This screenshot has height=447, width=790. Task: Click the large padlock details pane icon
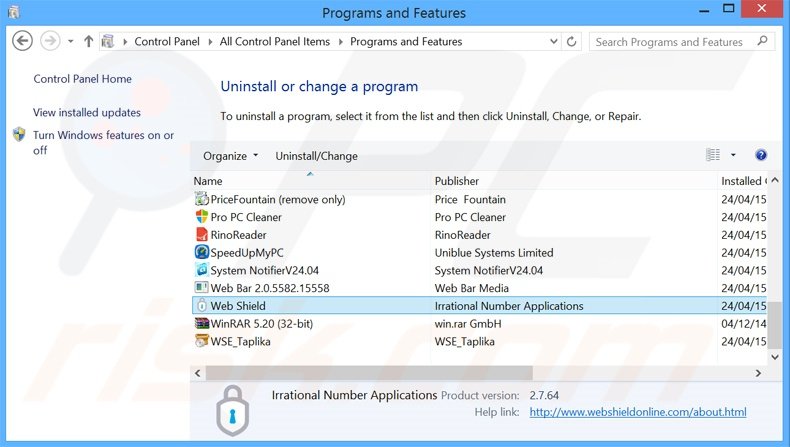point(232,411)
